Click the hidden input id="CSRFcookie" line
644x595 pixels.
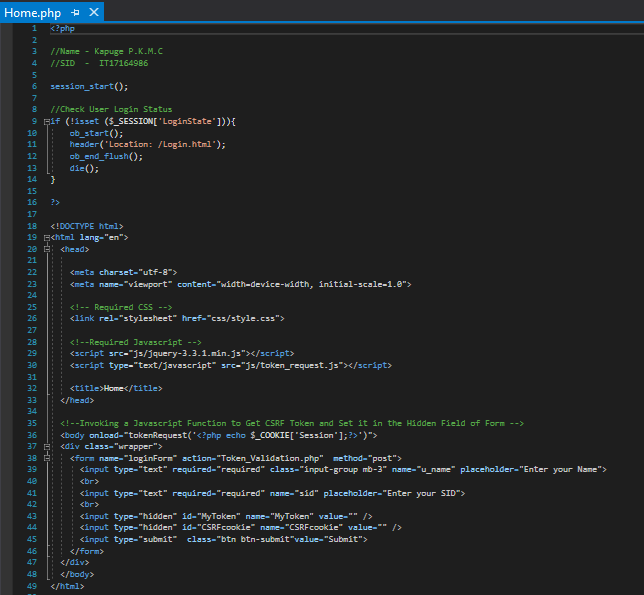[x=241, y=527]
